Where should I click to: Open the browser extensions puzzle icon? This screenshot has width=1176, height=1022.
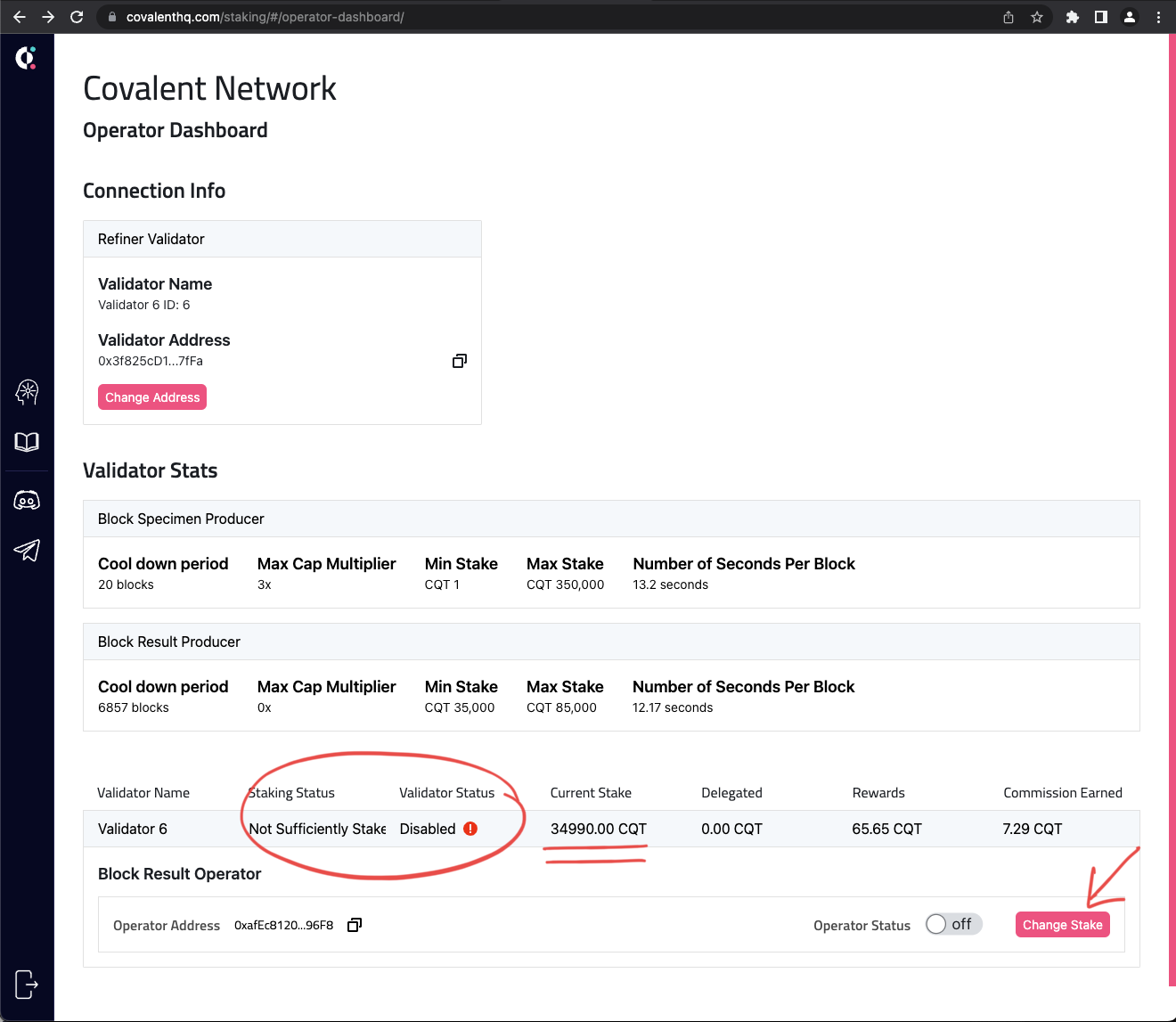pyautogui.click(x=1073, y=17)
